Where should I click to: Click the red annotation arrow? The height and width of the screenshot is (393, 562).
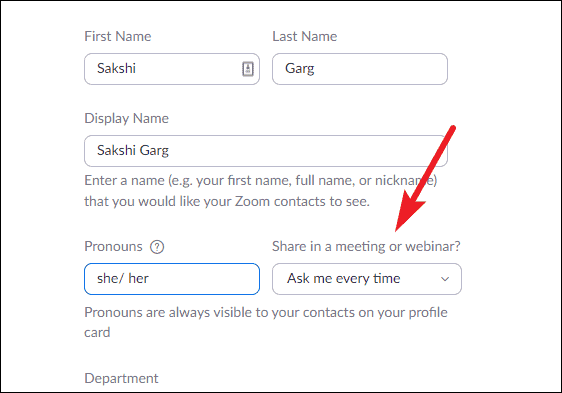(x=425, y=178)
